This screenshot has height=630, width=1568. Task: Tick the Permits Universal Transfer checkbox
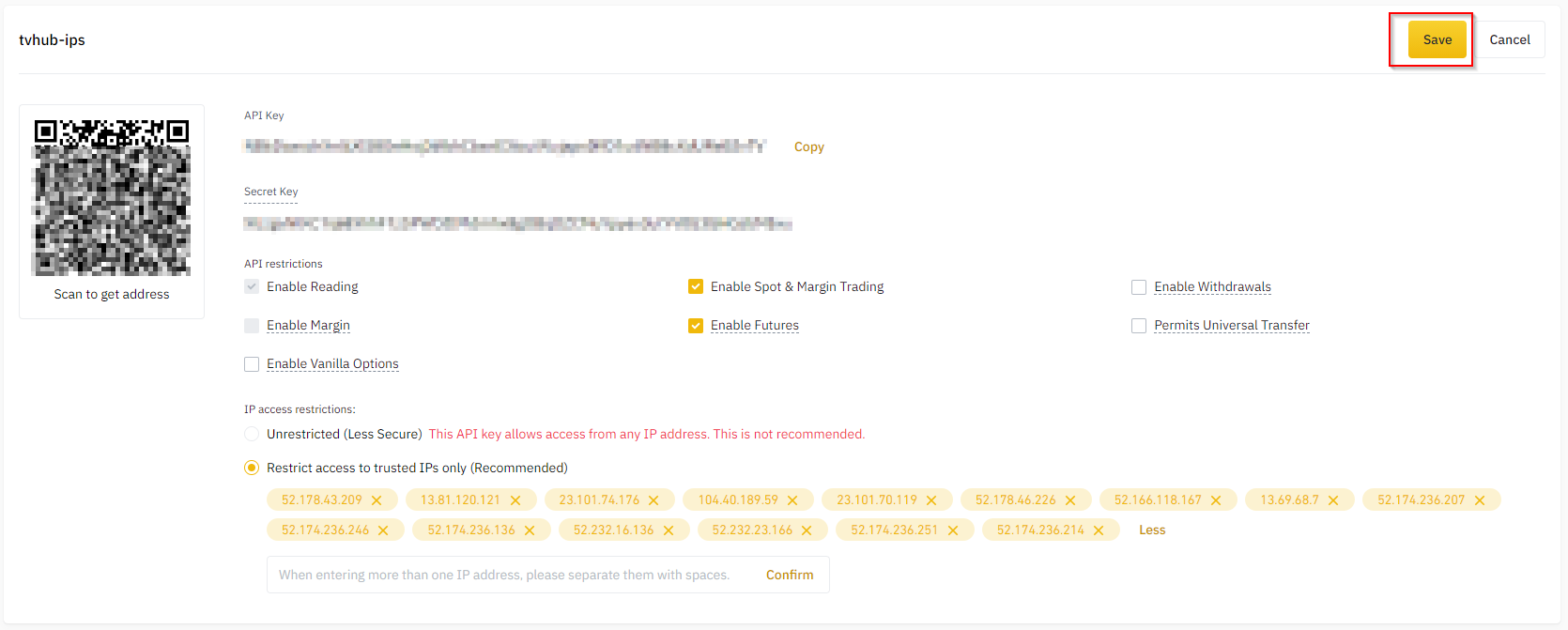pos(1139,326)
